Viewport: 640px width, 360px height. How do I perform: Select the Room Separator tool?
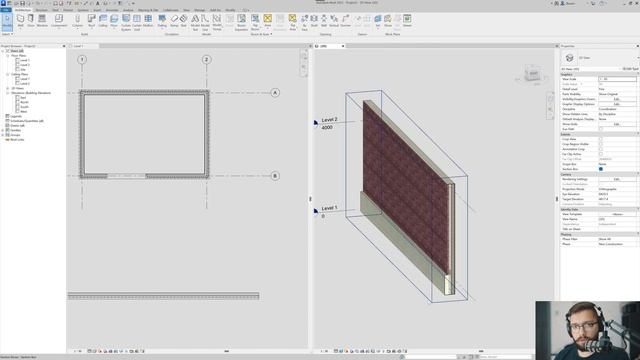(241, 22)
